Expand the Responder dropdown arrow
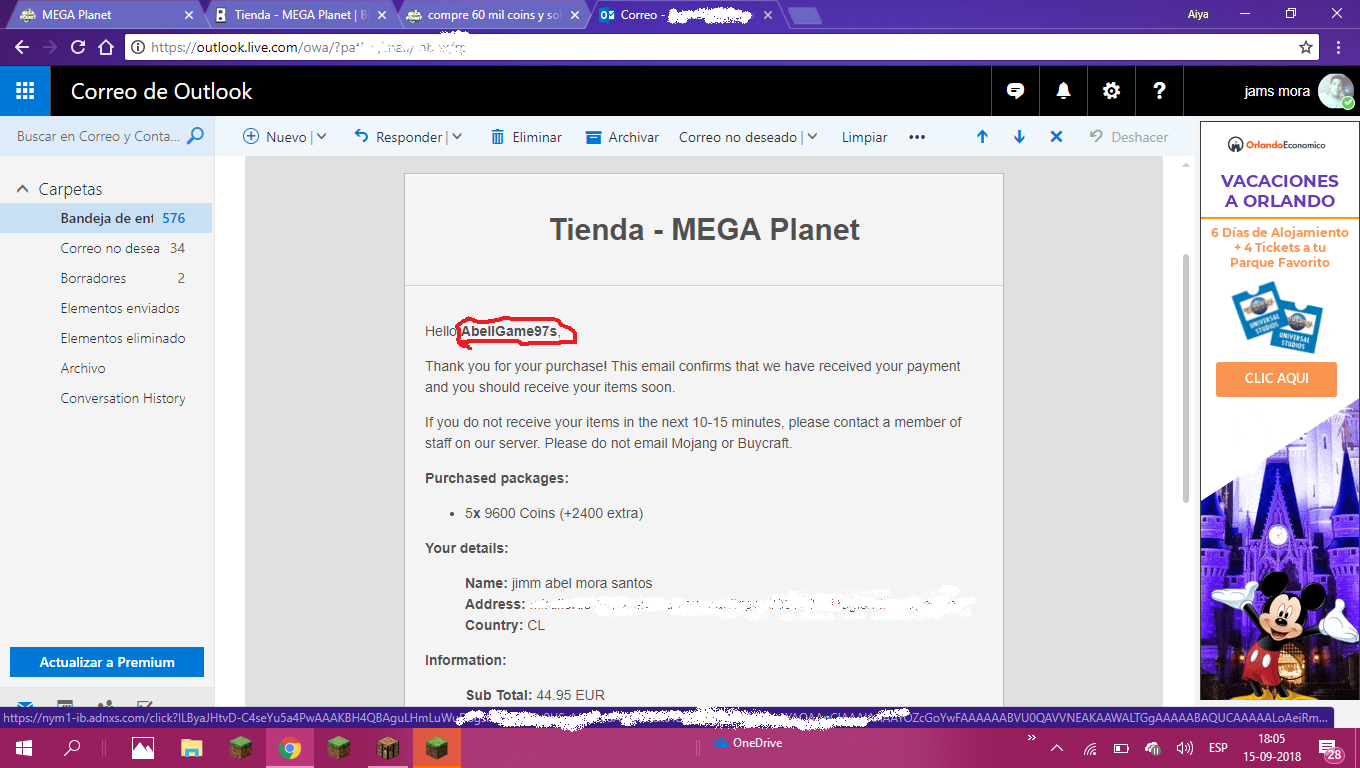Image resolution: width=1360 pixels, height=768 pixels. tap(457, 137)
